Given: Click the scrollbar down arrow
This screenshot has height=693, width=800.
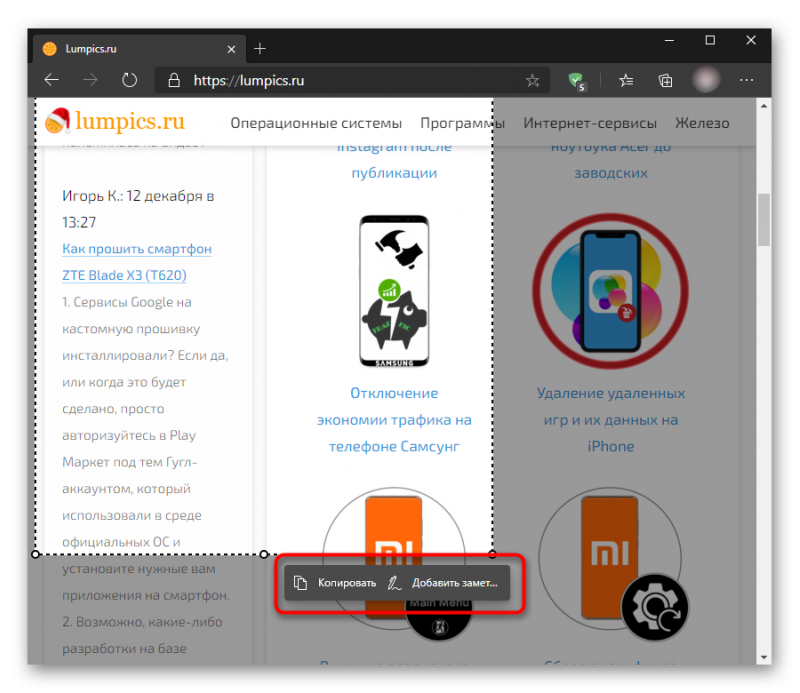Looking at the screenshot, I should click(x=763, y=657).
